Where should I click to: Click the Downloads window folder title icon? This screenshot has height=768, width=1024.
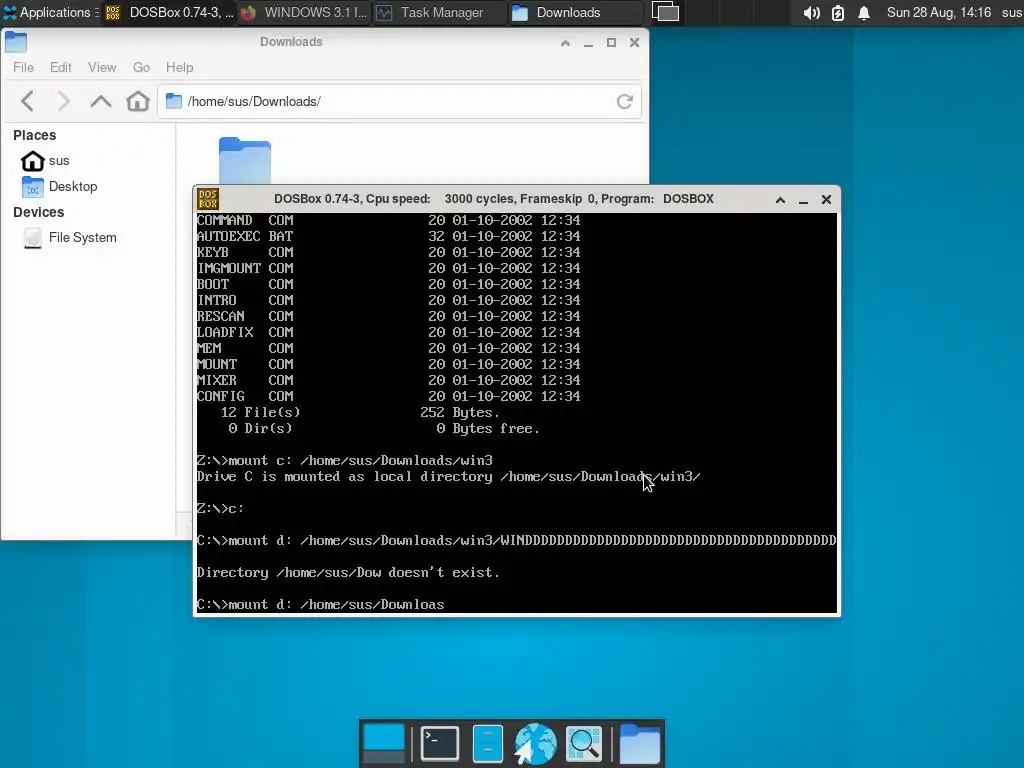(16, 42)
